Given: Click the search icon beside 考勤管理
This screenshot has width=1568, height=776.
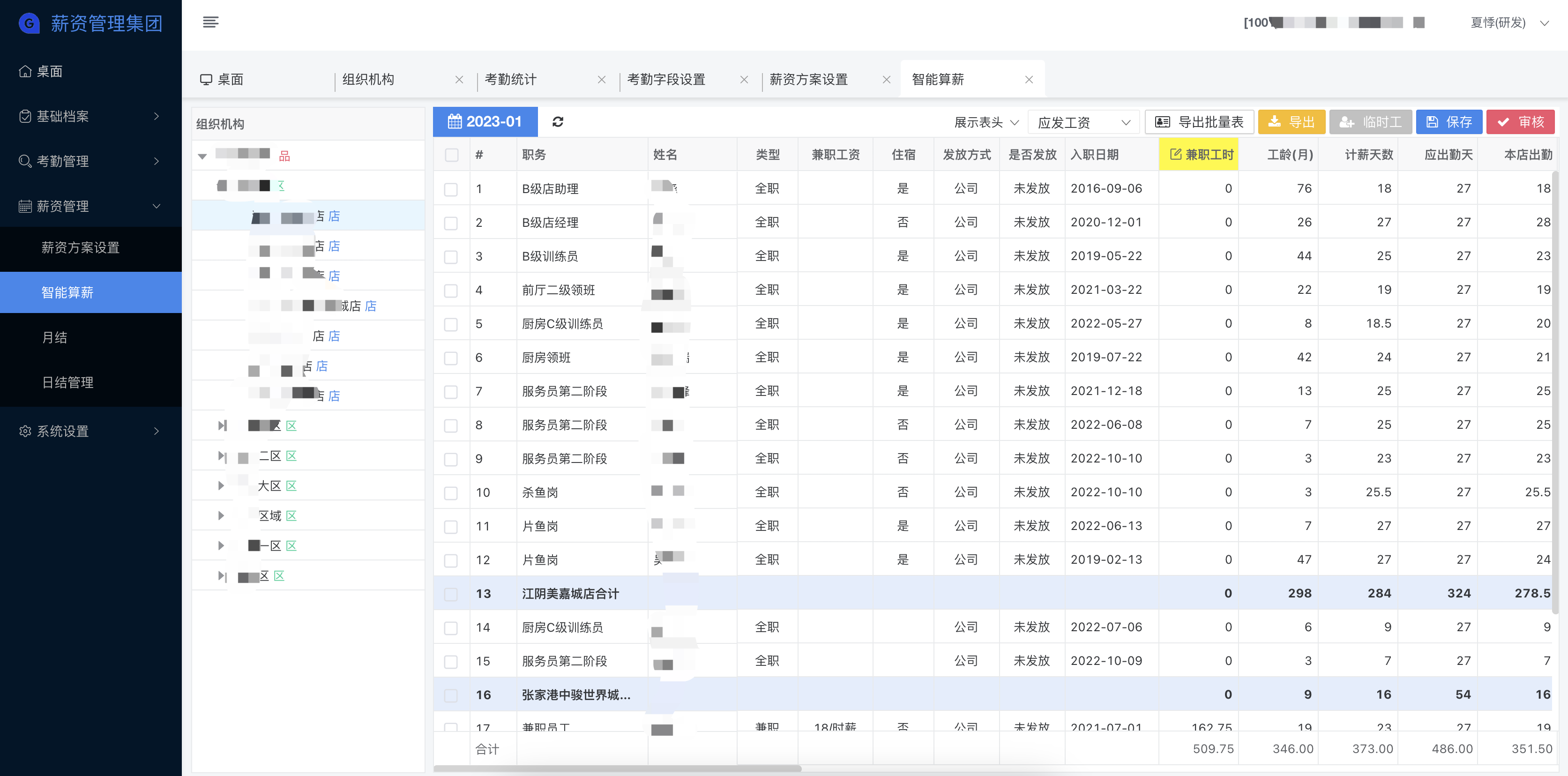Looking at the screenshot, I should [x=25, y=161].
